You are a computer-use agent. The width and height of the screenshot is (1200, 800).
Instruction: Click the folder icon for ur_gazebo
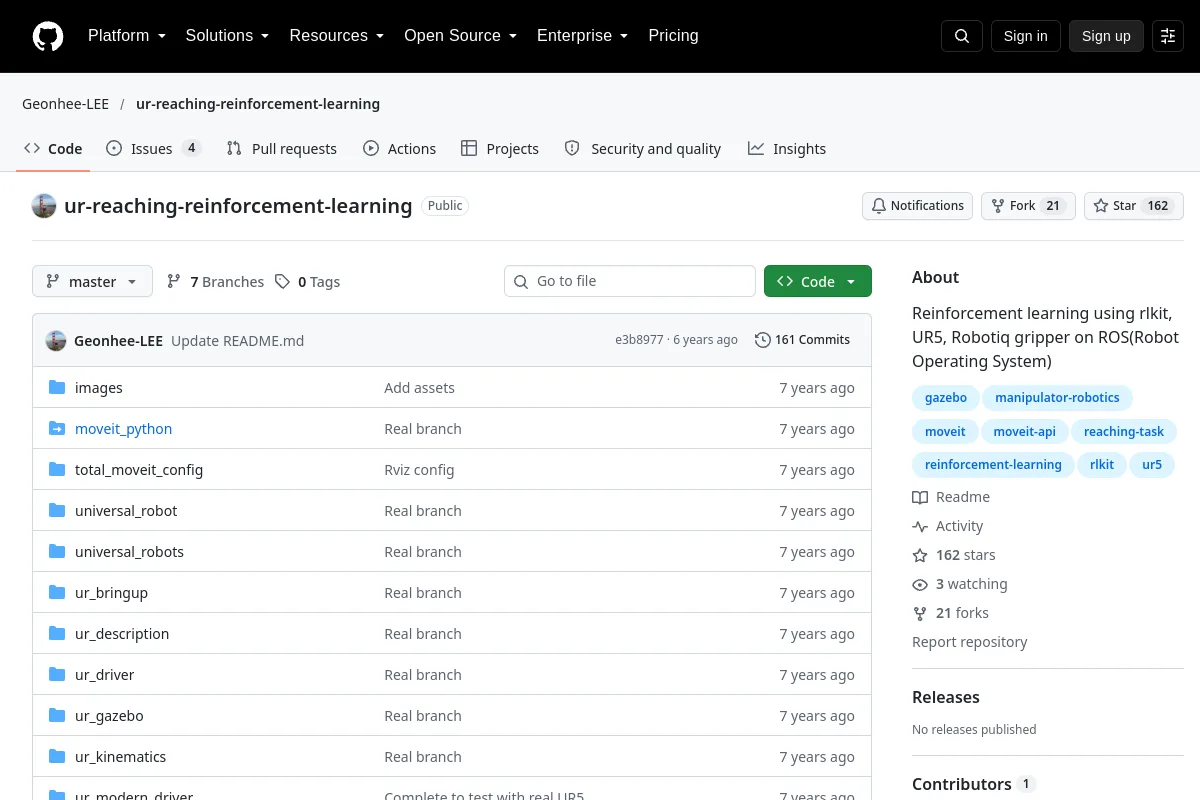click(57, 716)
